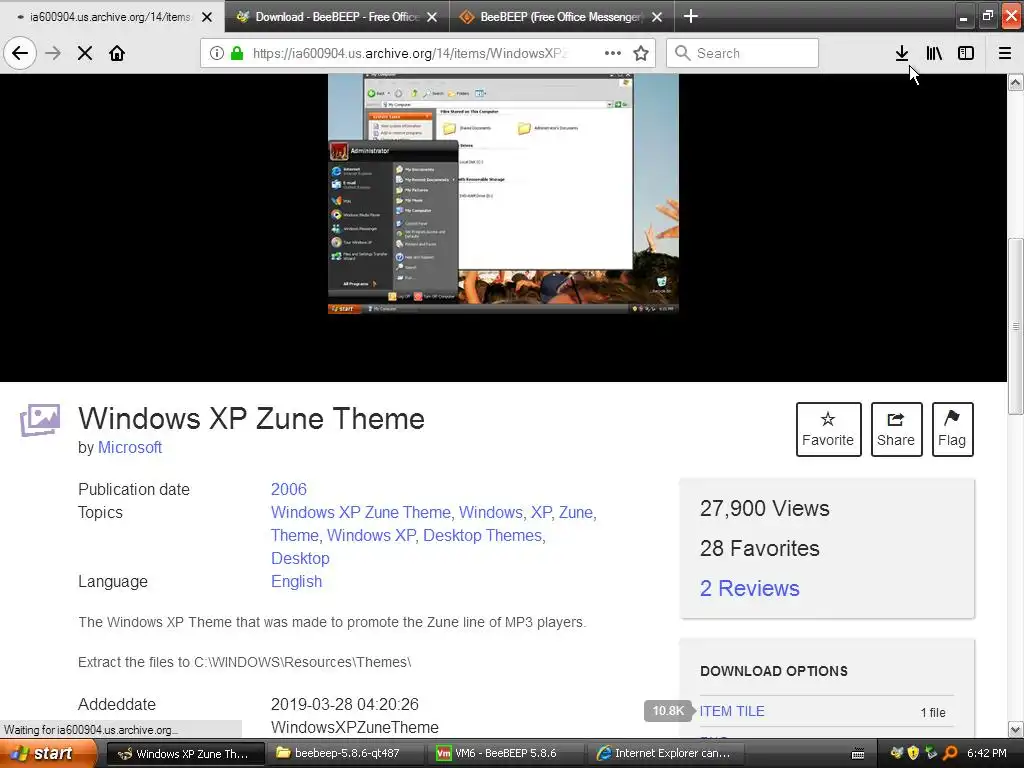This screenshot has width=1024, height=768.
Task: Open the Downloads arrow in toolbar
Action: (x=902, y=53)
